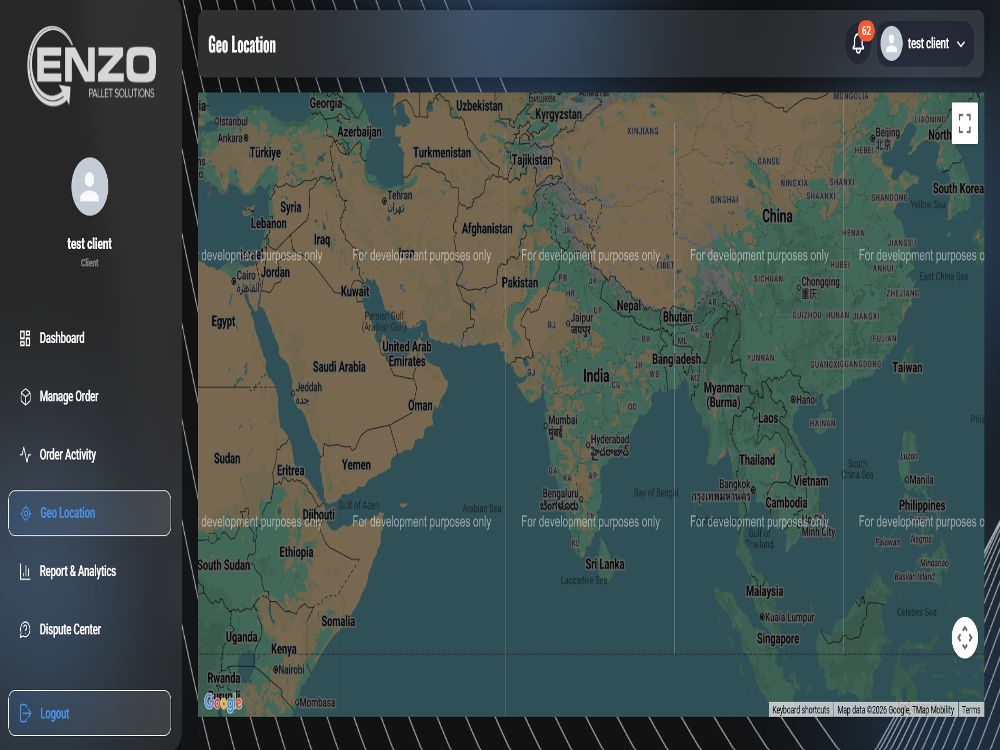
Task: Click the Dashboard grid icon
Action: pos(25,338)
